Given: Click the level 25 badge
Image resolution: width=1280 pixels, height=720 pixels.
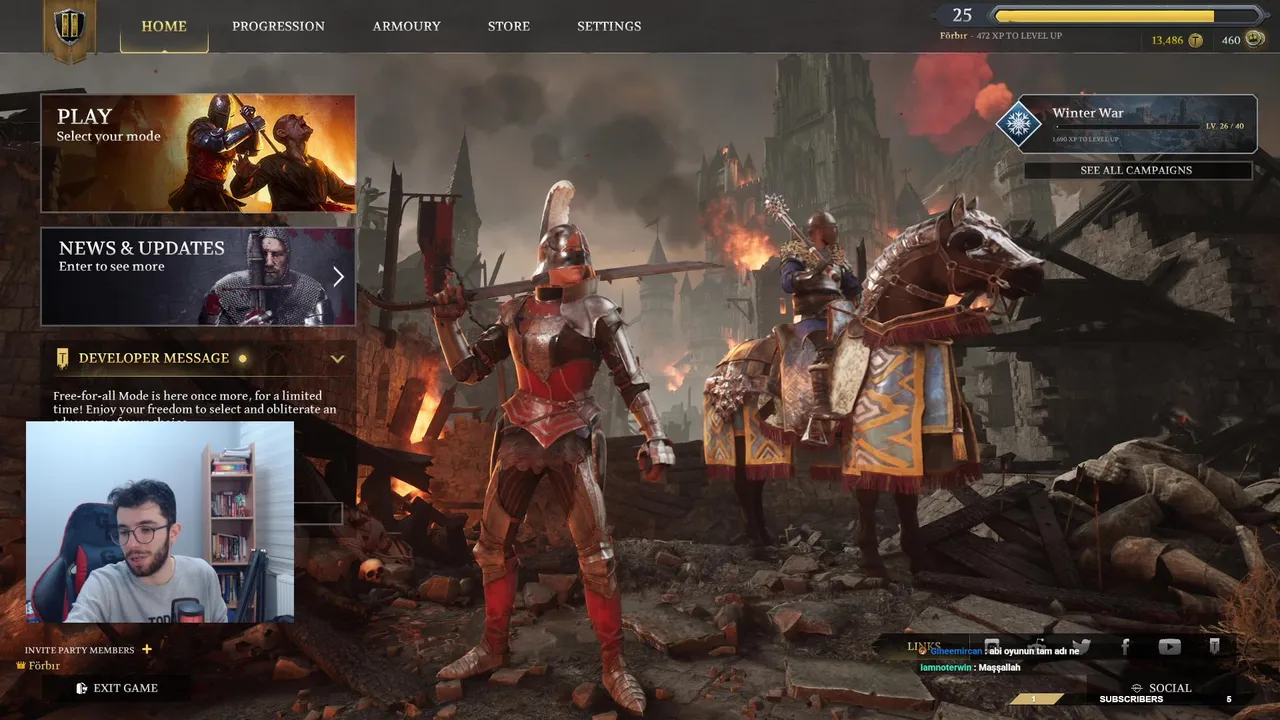Looking at the screenshot, I should tap(962, 15).
